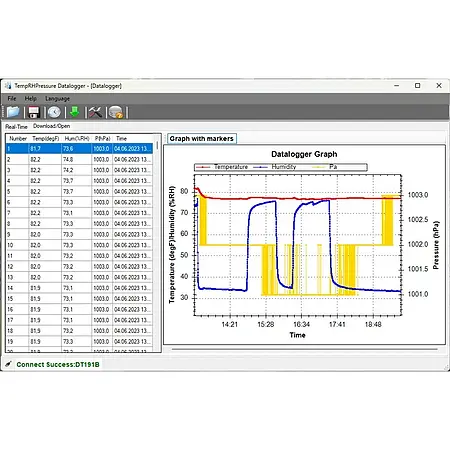This screenshot has height=450, width=450.
Task: Click the Temp(degF) column header
Action: (x=46, y=138)
